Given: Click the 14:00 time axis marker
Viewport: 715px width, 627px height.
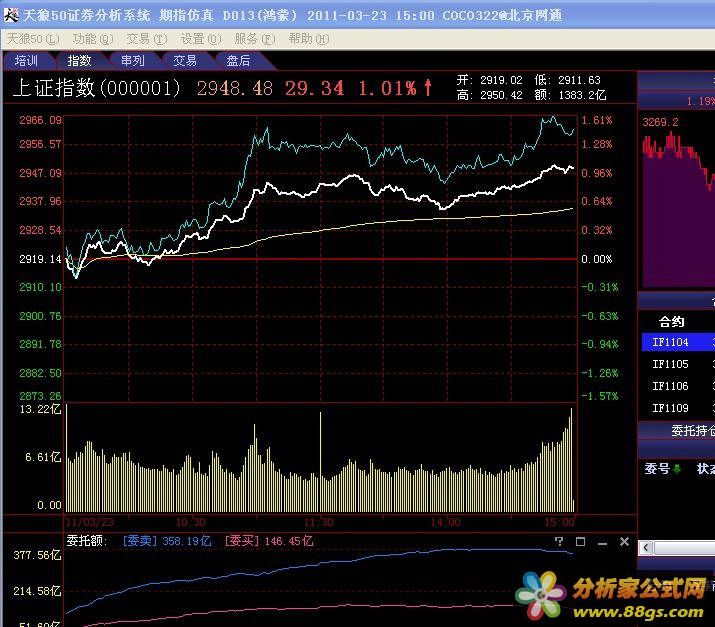Looking at the screenshot, I should pos(446,522).
